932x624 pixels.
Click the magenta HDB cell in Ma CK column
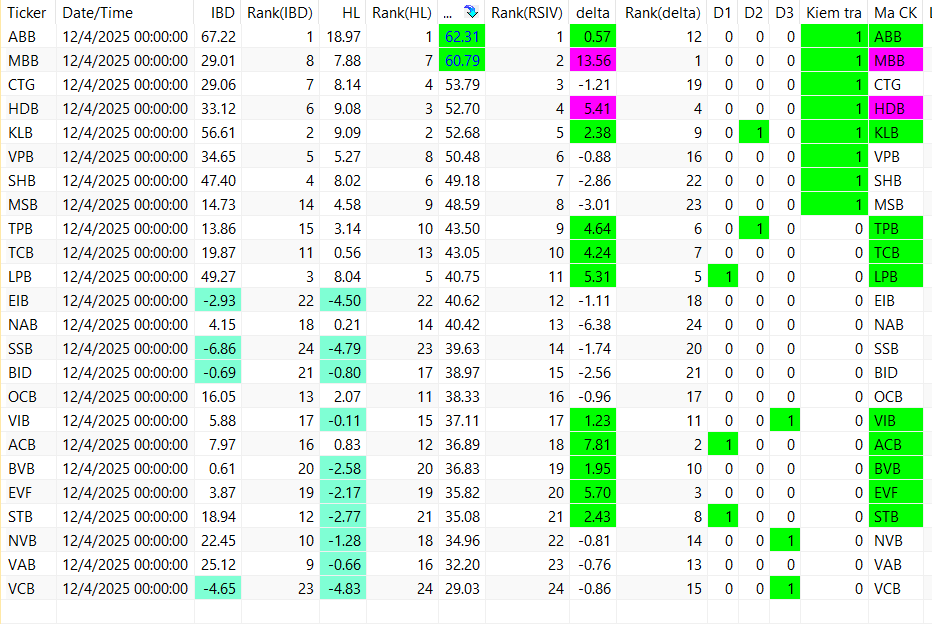(x=896, y=109)
